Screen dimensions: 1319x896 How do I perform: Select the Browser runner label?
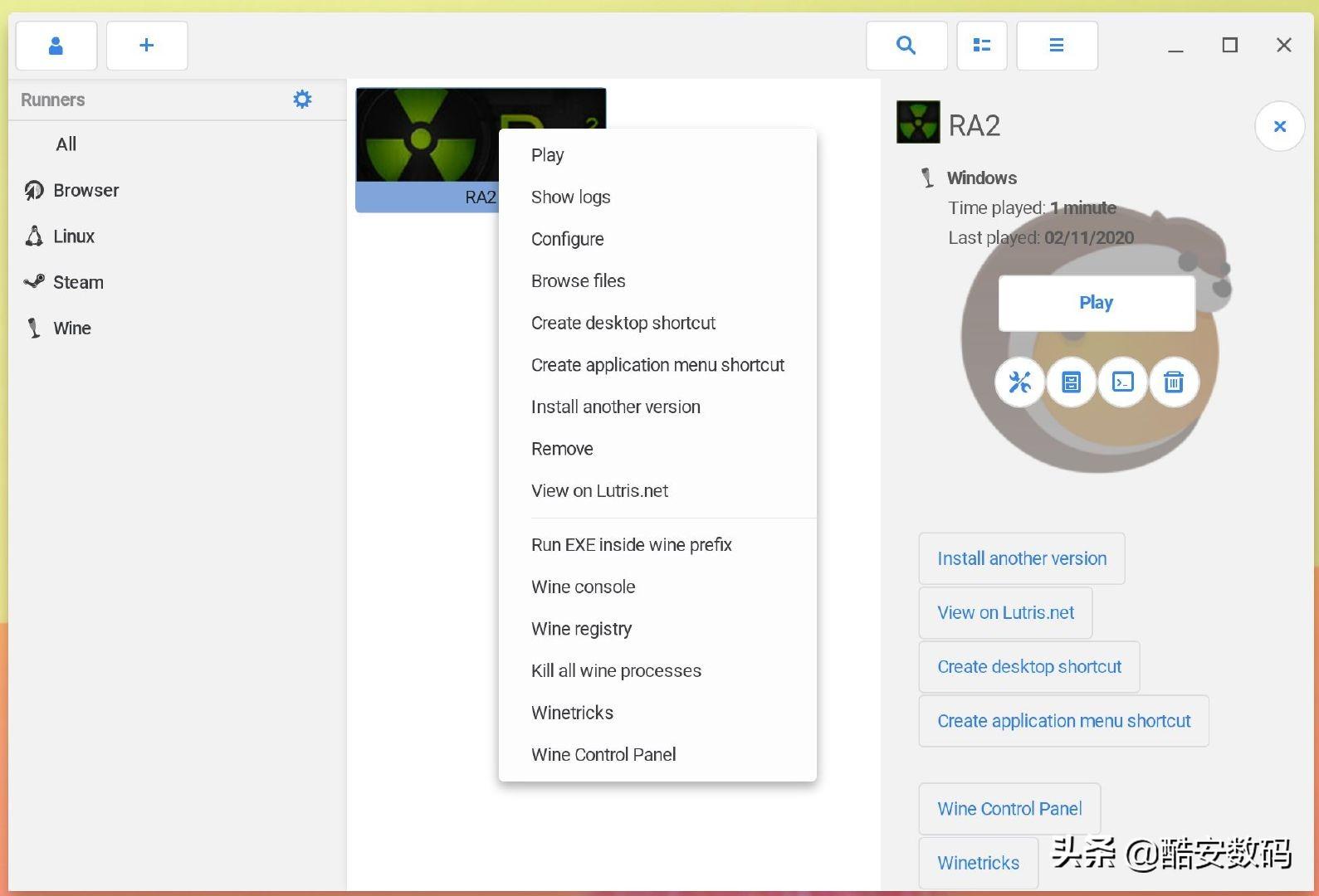pyautogui.click(x=86, y=191)
